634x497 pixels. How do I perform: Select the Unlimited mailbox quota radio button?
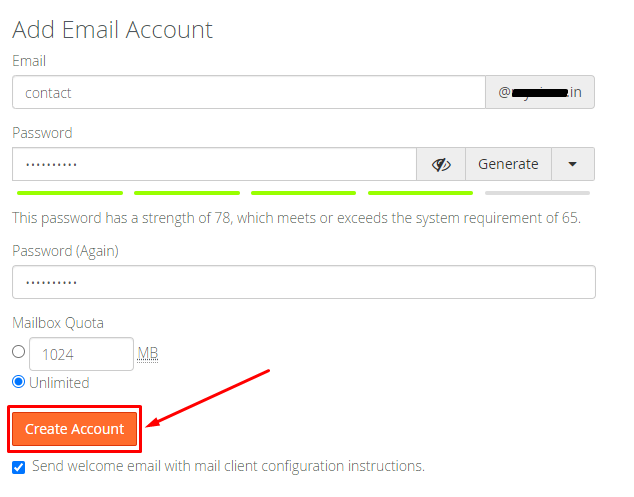(19, 382)
